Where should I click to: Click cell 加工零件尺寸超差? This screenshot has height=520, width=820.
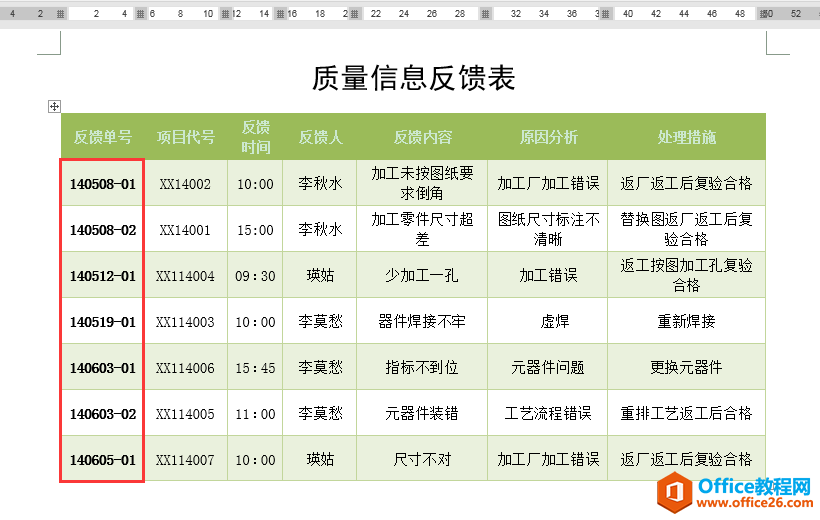point(423,229)
